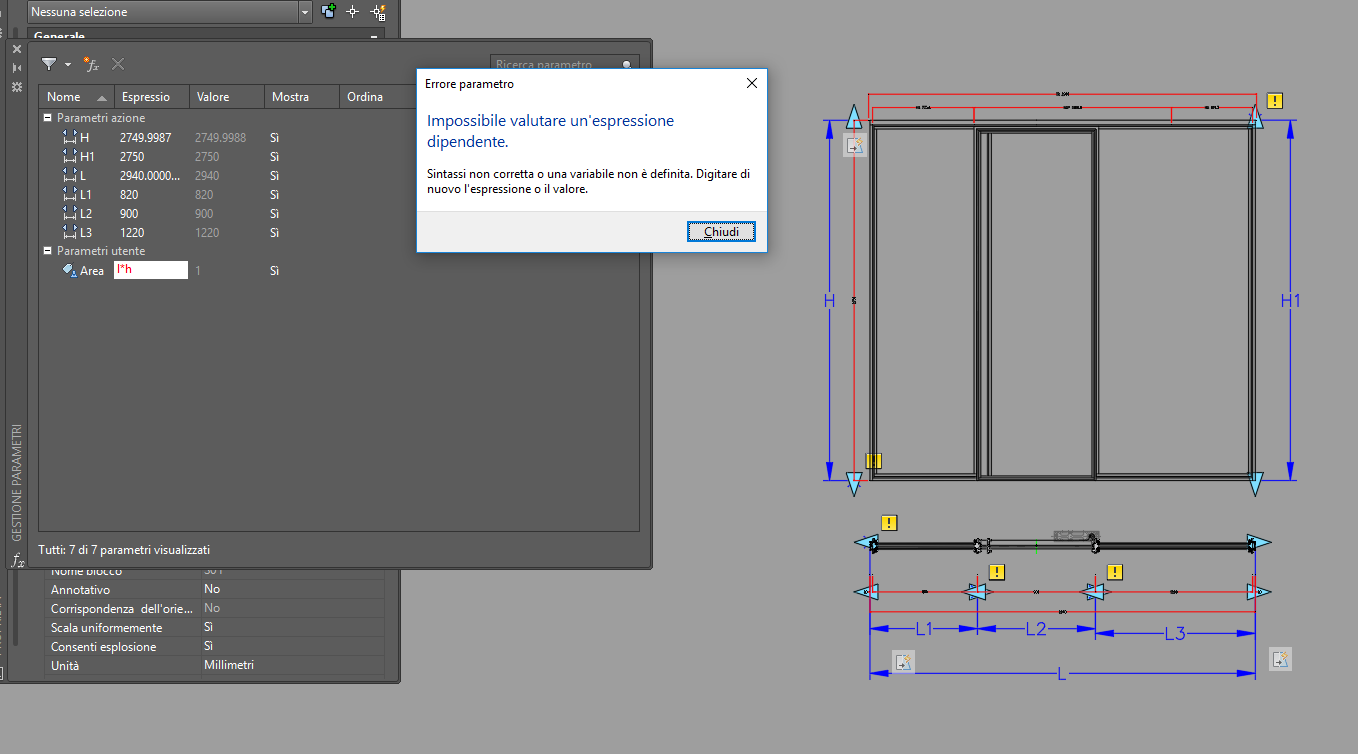Click the delete parameter X icon
The width and height of the screenshot is (1358, 754).
pyautogui.click(x=117, y=64)
